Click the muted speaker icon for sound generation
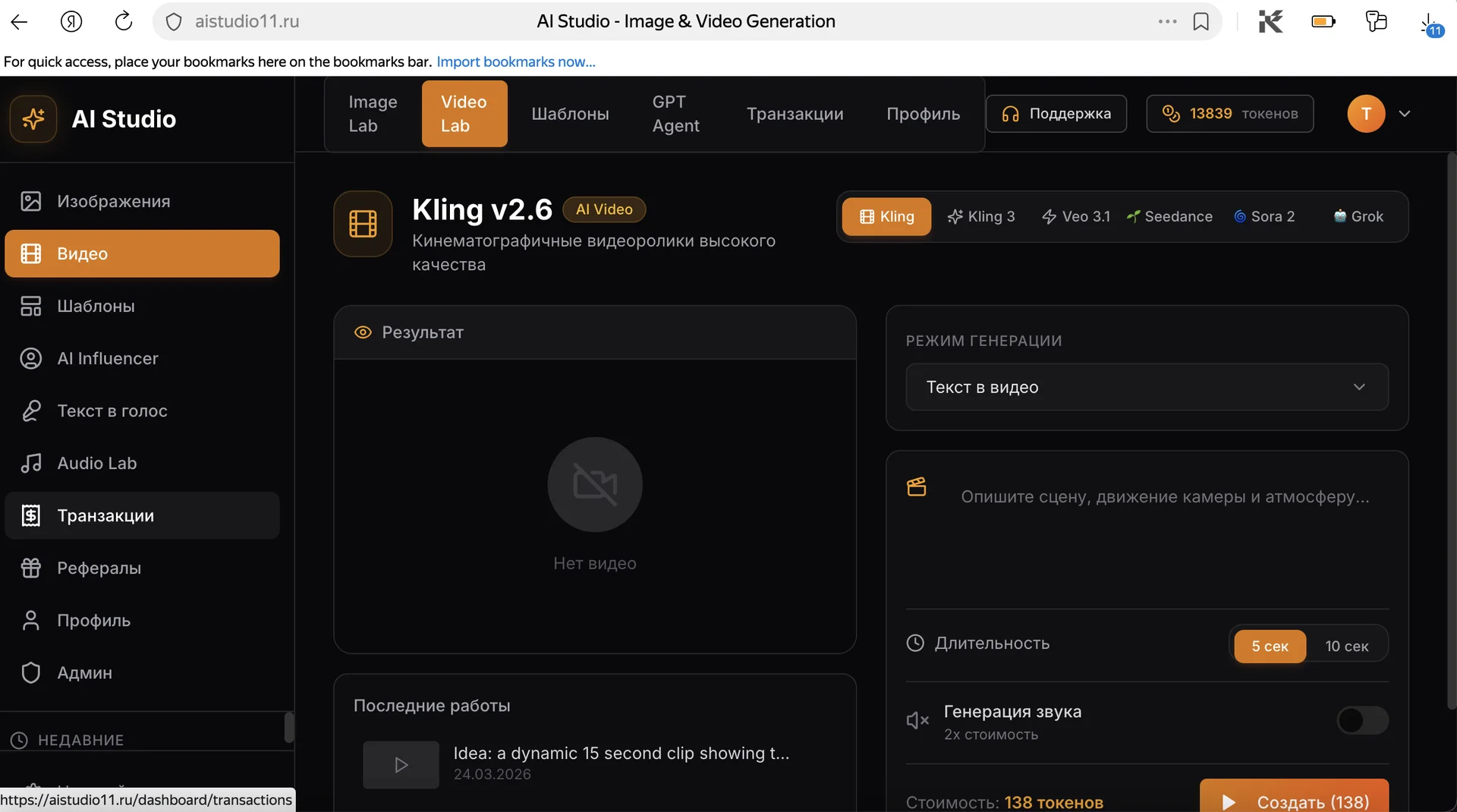The height and width of the screenshot is (812, 1457). (917, 720)
